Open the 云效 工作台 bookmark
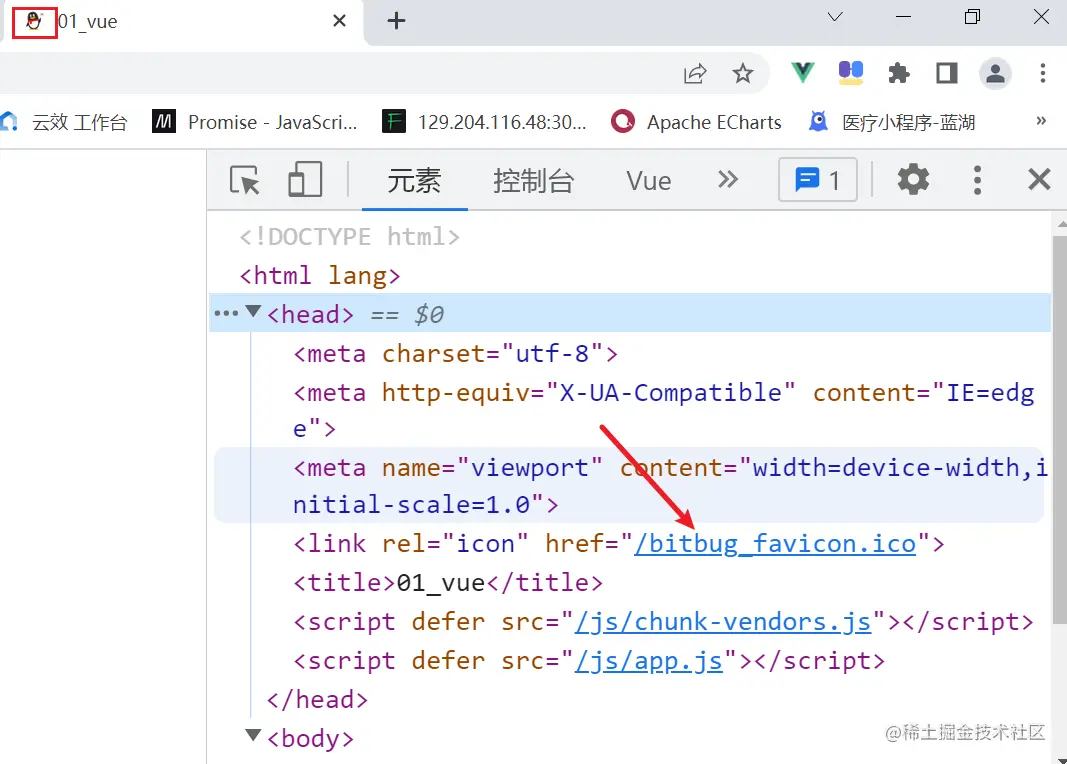 65,122
